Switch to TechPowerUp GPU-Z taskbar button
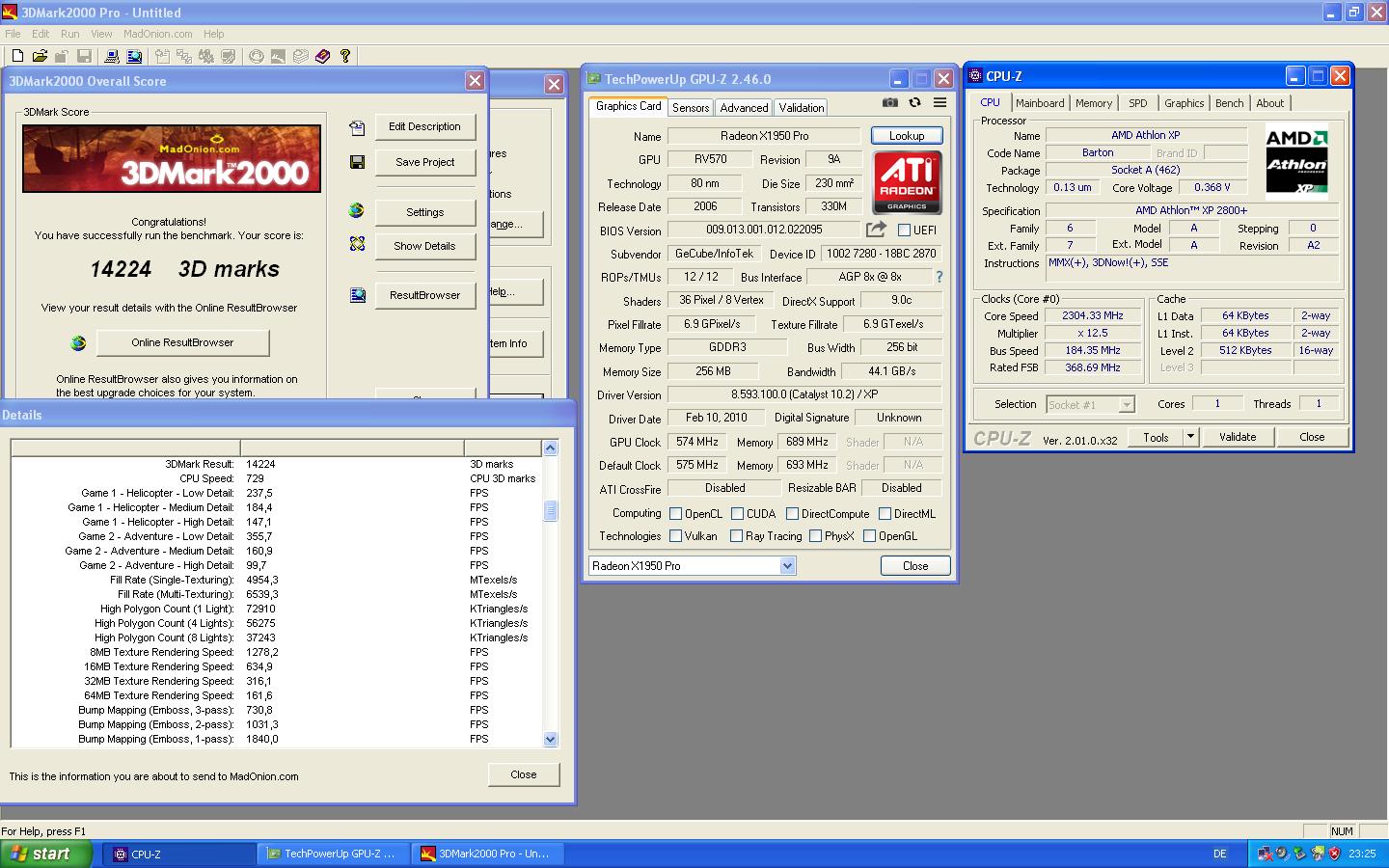This screenshot has width=1389, height=868. (x=333, y=854)
